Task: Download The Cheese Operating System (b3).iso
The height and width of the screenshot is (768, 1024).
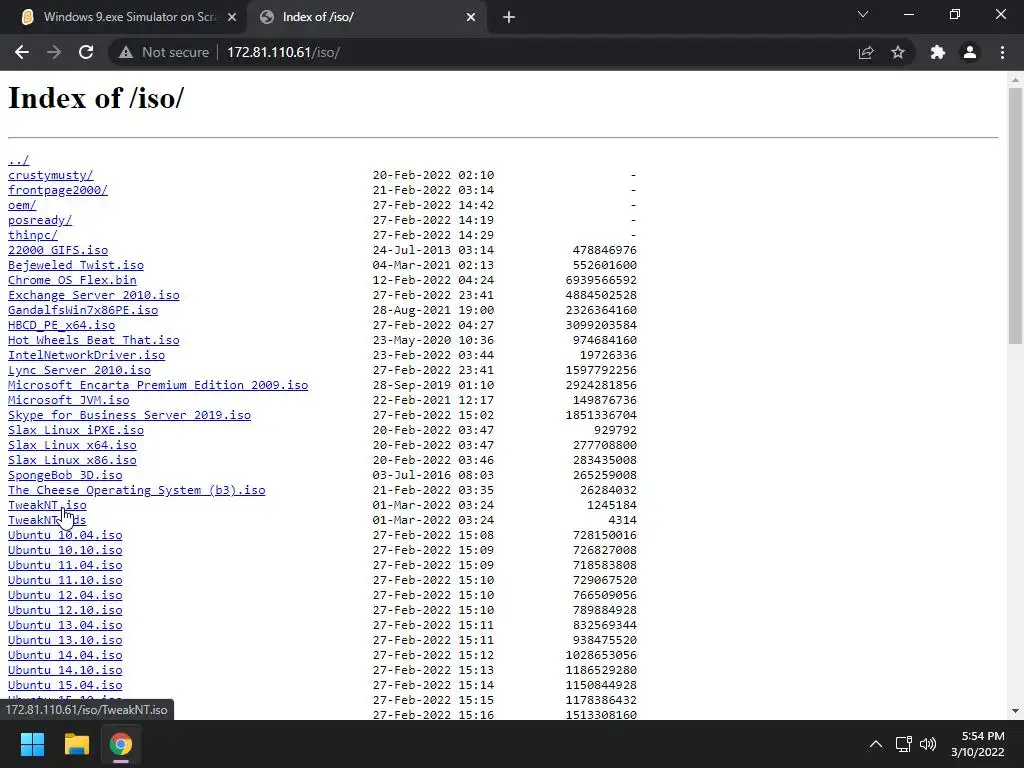Action: (136, 490)
